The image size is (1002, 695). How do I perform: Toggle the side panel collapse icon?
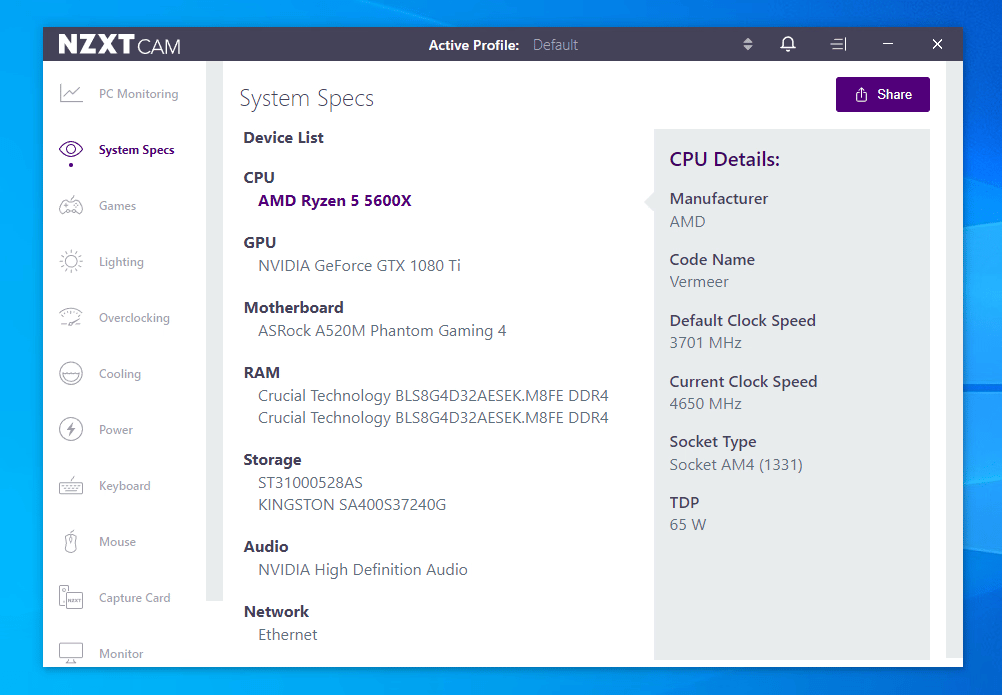pos(838,44)
